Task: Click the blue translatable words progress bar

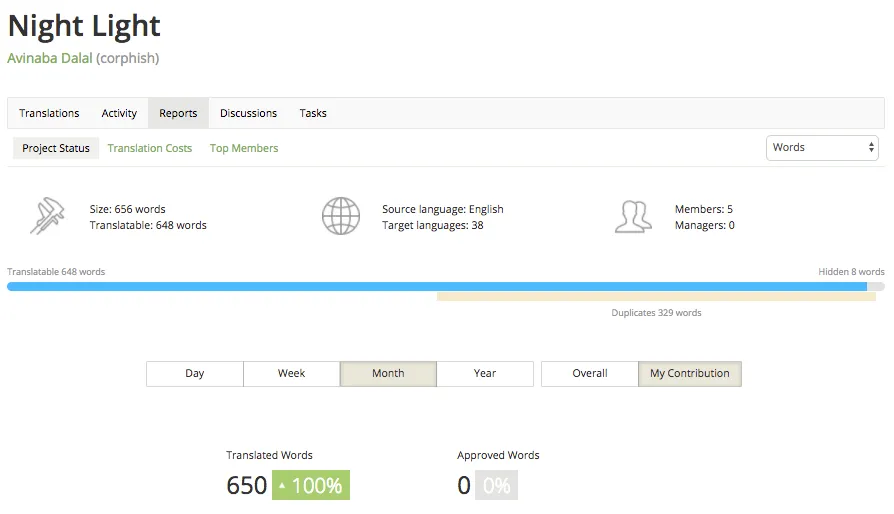Action: point(437,286)
